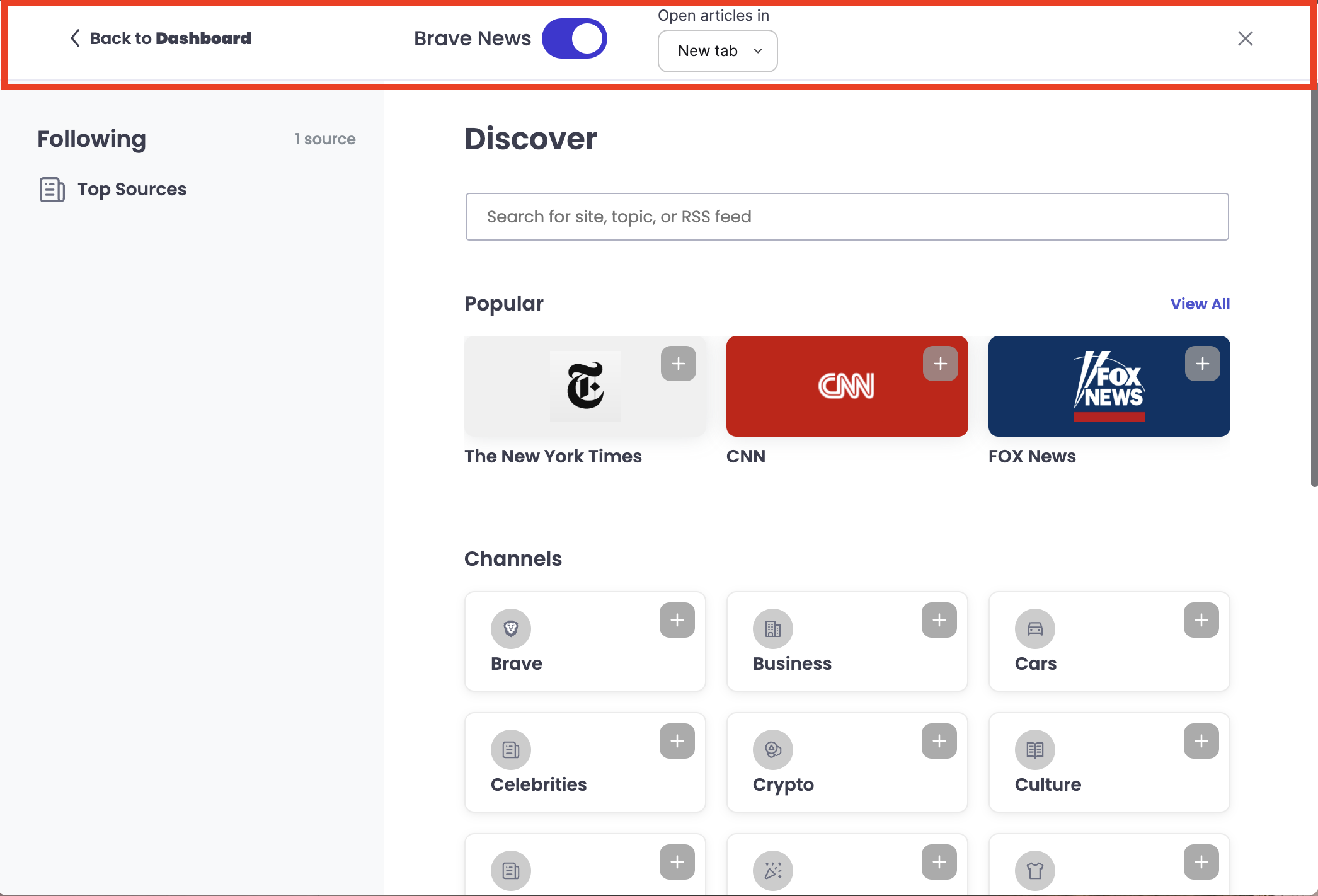Viewport: 1318px width, 896px height.
Task: Add the Cars channel with plus button
Action: (x=1201, y=621)
